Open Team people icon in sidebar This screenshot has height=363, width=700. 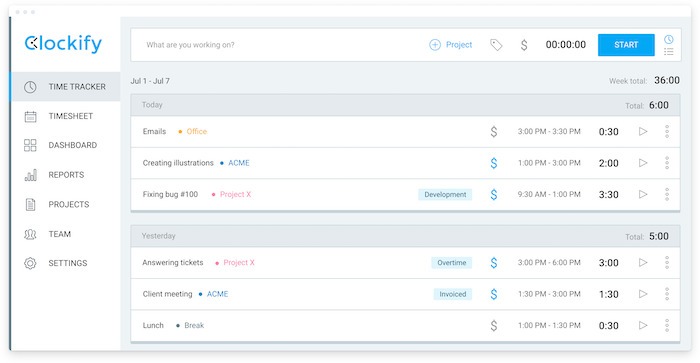tap(30, 234)
